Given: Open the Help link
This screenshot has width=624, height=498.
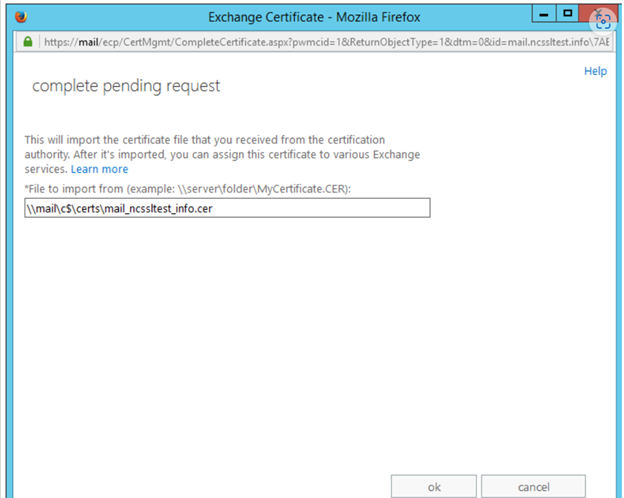Looking at the screenshot, I should click(x=595, y=71).
